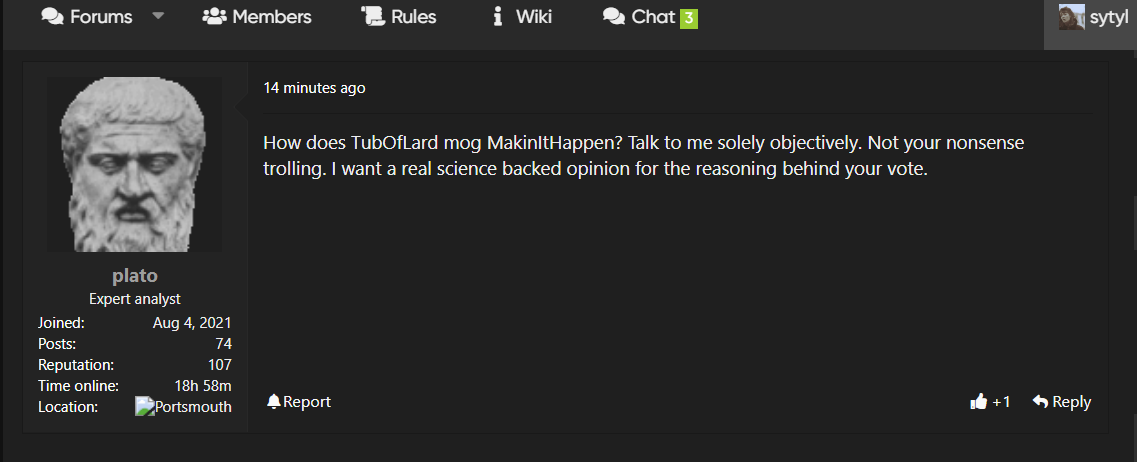Click the Wiki info icon
The image size is (1137, 462).
point(497,17)
